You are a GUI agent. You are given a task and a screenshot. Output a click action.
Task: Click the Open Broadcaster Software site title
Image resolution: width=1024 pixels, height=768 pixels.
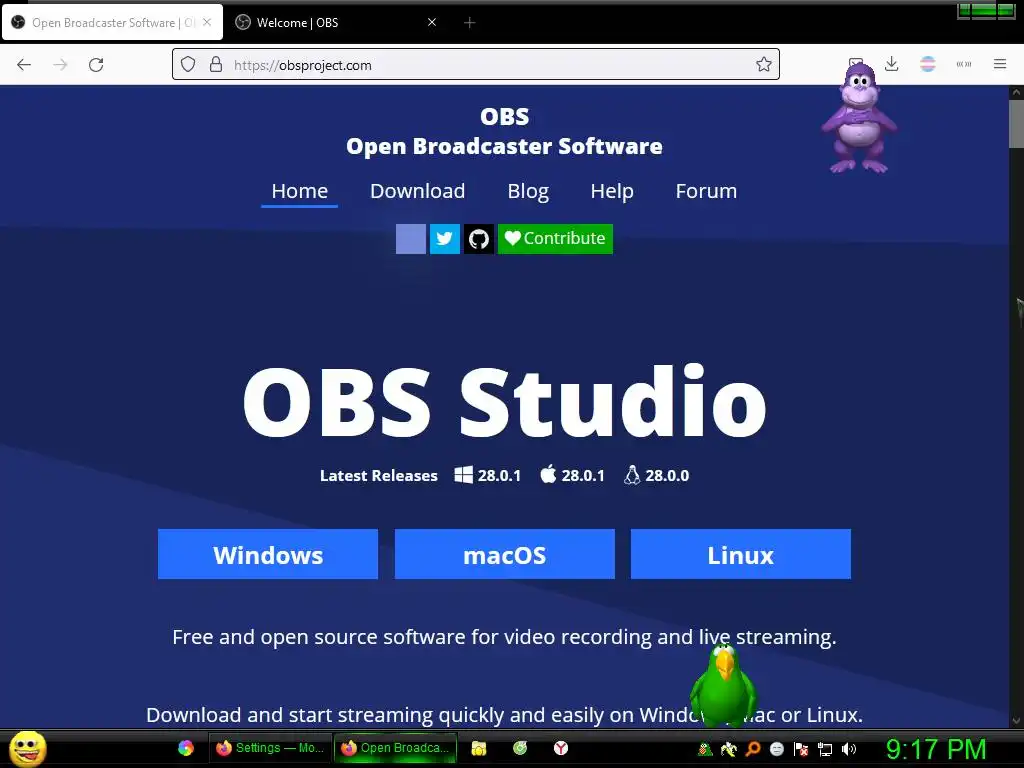coord(504,146)
